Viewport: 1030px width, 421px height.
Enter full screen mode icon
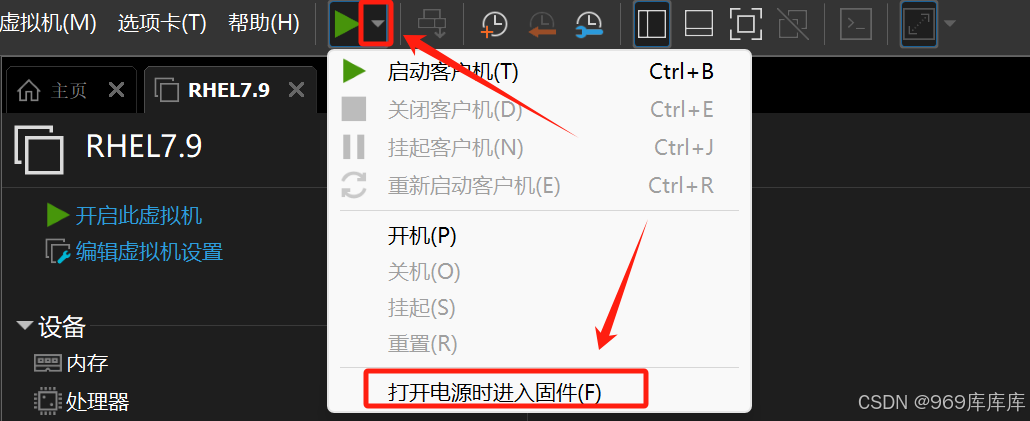(746, 24)
